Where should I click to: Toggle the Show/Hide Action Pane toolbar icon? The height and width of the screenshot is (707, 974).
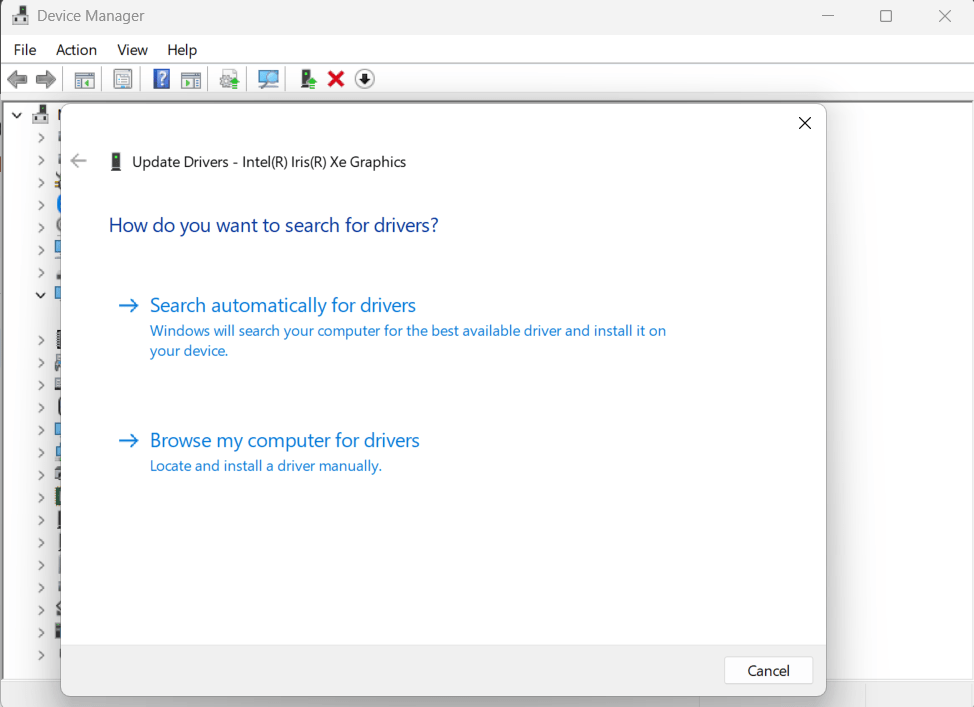click(191, 80)
